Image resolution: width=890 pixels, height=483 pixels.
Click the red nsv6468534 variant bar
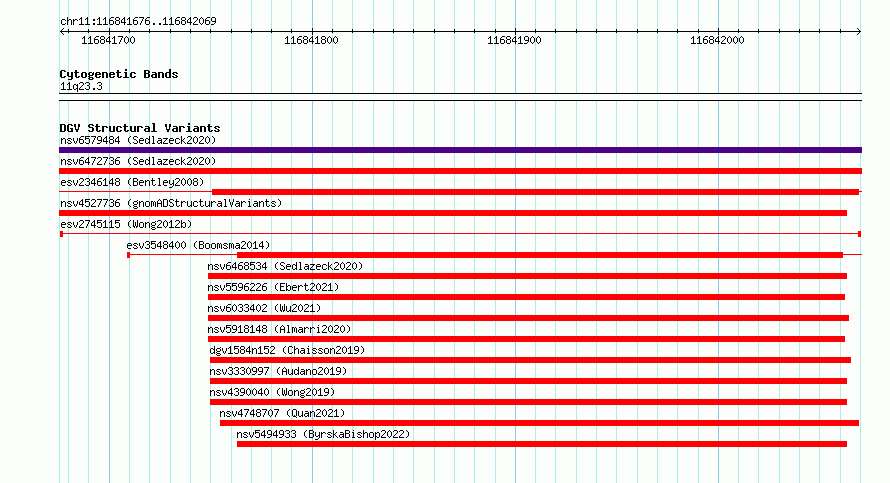coord(527,276)
